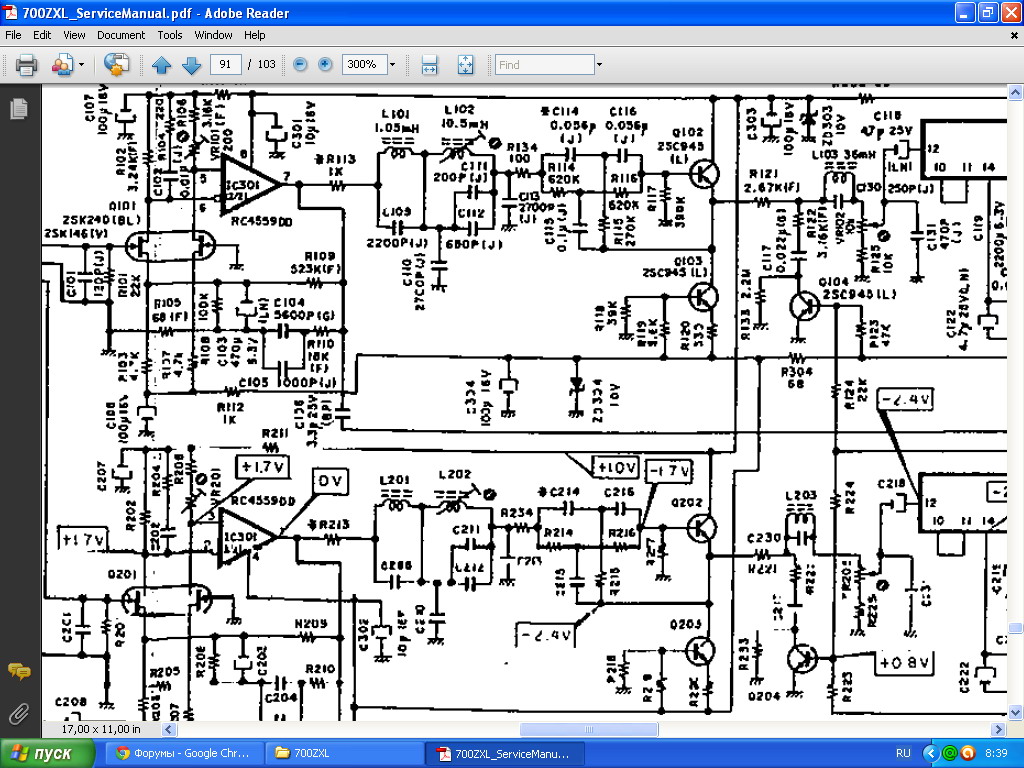Open the Tools menu

tap(170, 35)
